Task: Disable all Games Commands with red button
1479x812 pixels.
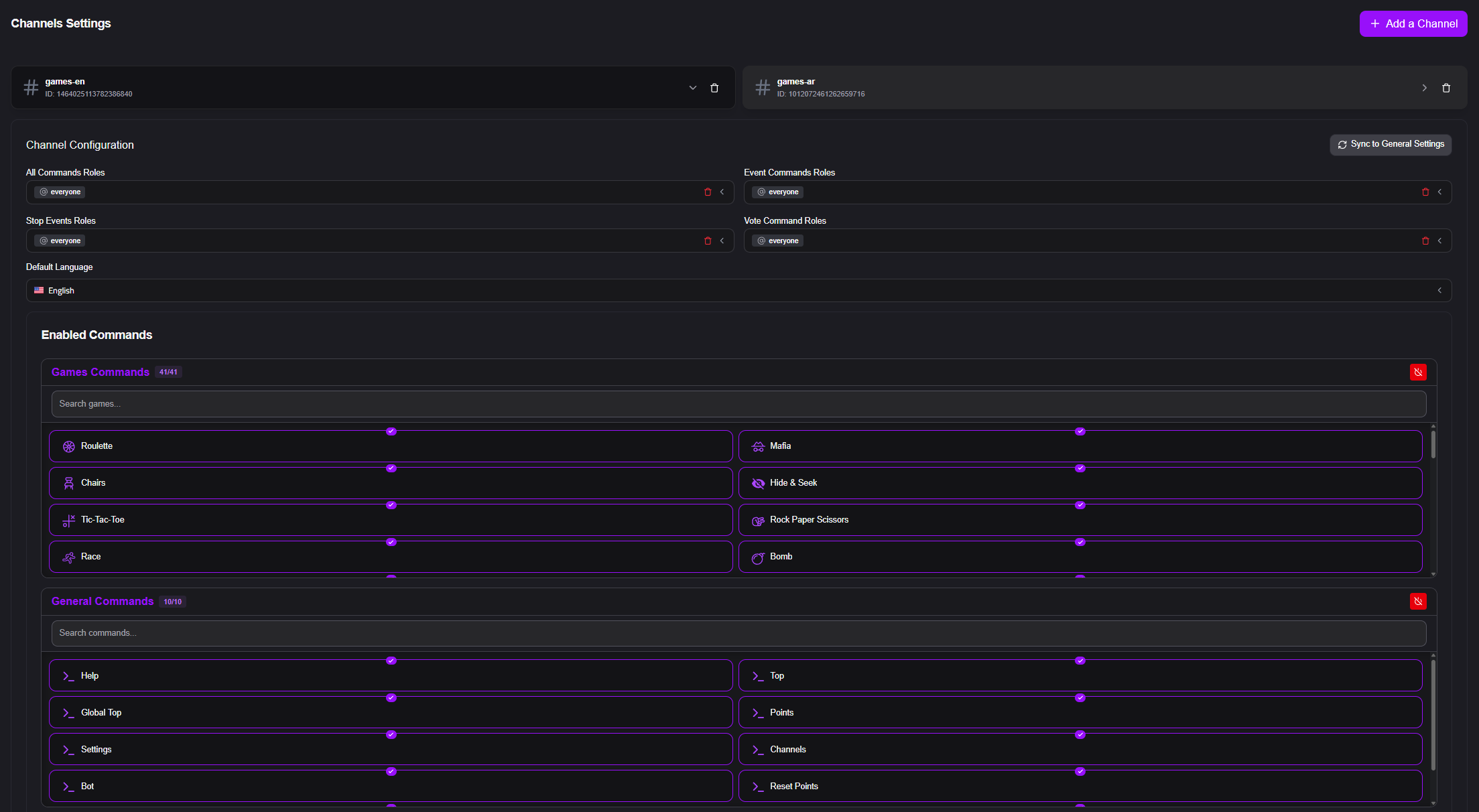Action: 1418,373
